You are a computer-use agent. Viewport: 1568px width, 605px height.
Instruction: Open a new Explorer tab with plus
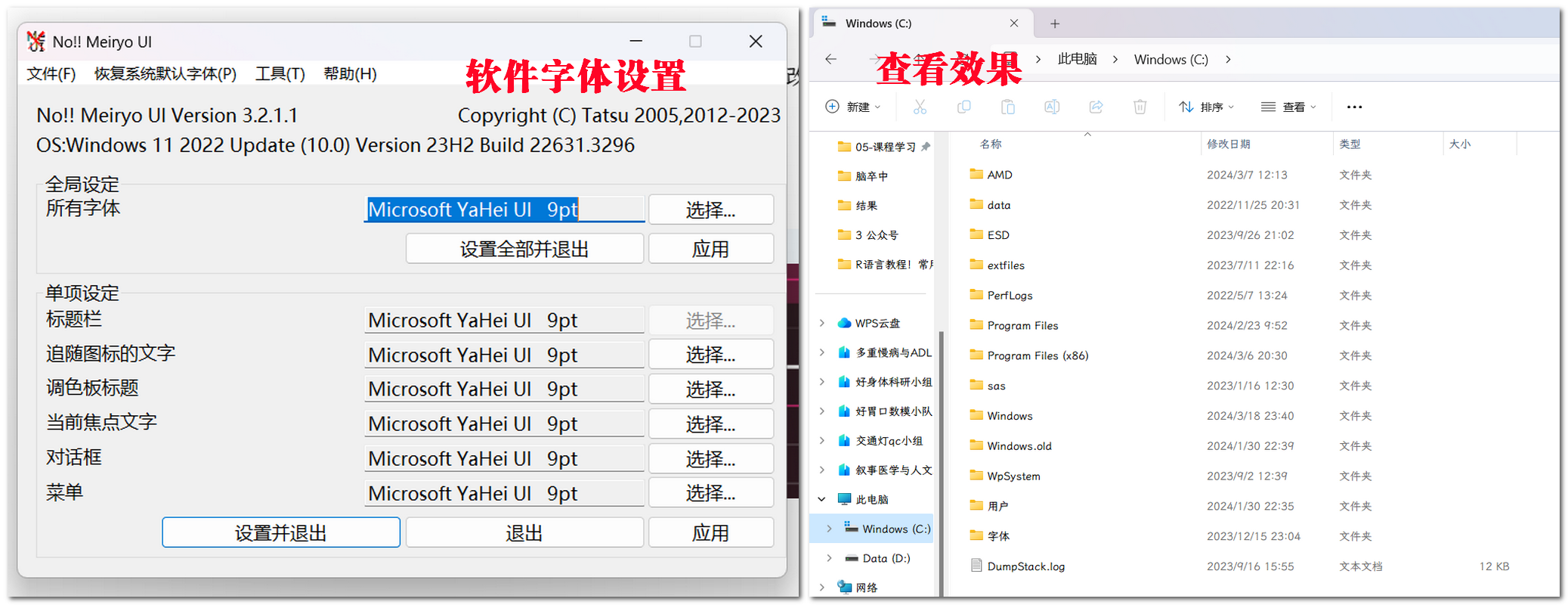point(1055,23)
